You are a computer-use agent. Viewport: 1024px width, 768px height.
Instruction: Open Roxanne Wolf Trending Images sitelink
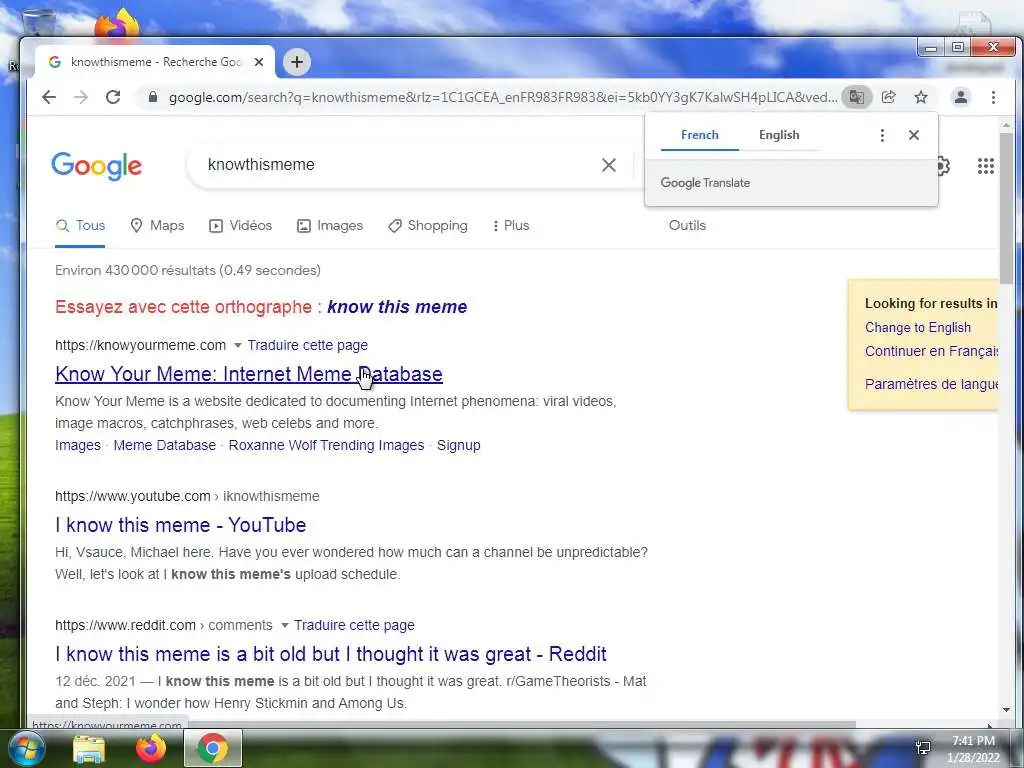point(327,445)
